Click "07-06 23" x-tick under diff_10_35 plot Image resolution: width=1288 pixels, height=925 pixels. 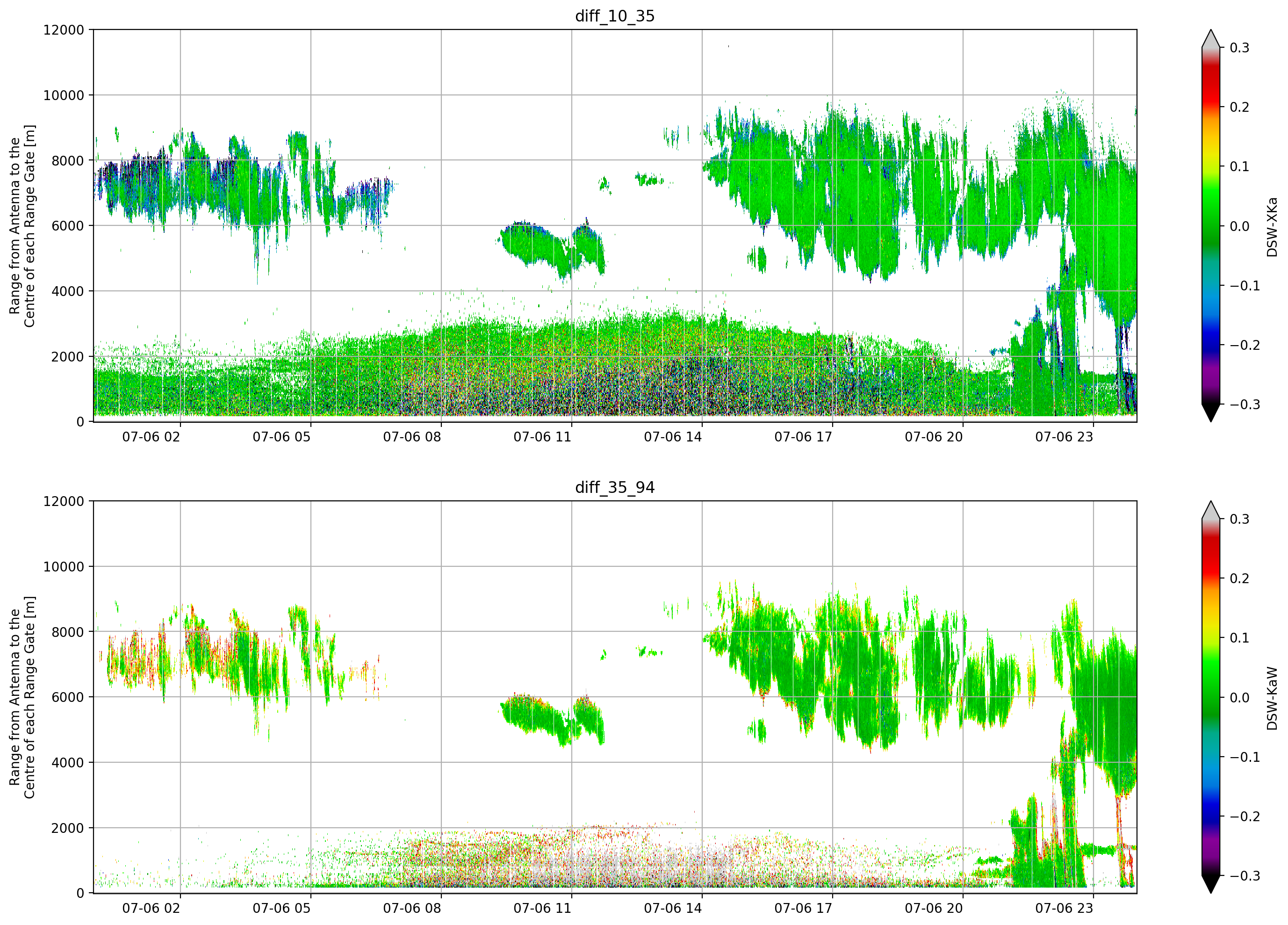pos(1064,437)
